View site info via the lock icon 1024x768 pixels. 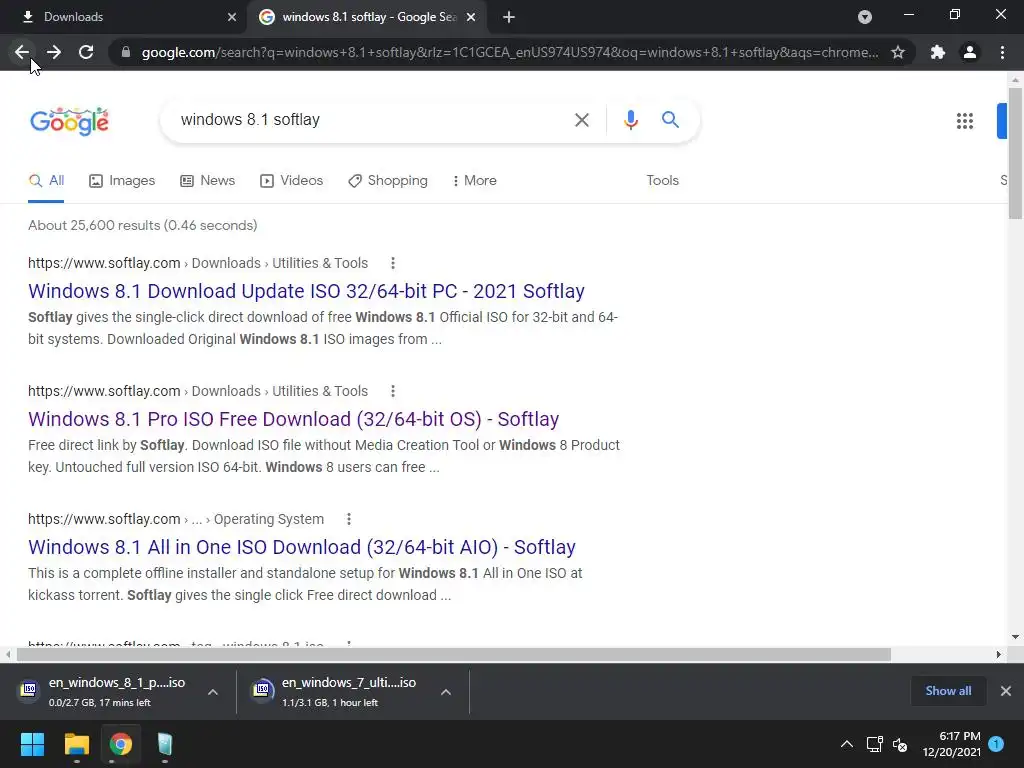click(126, 52)
